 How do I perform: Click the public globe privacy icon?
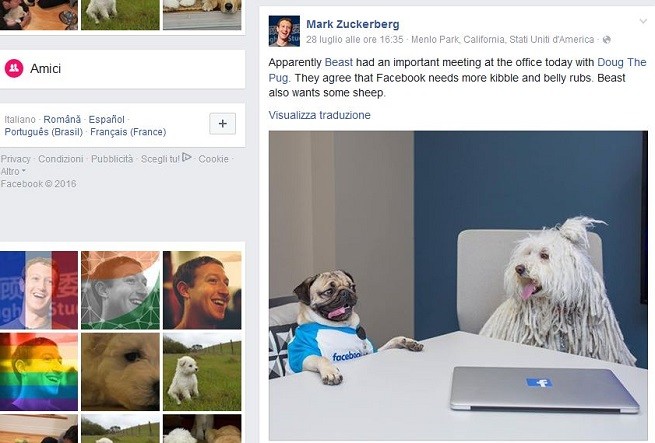607,40
